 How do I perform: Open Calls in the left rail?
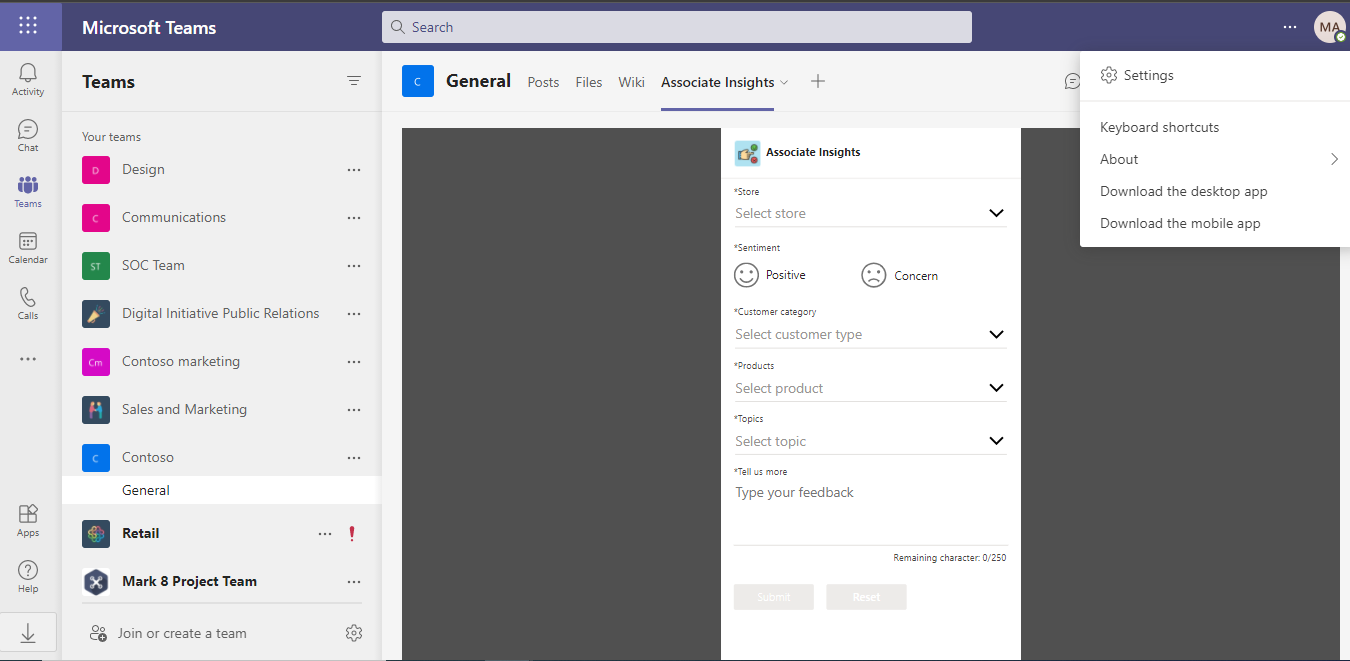[x=28, y=304]
